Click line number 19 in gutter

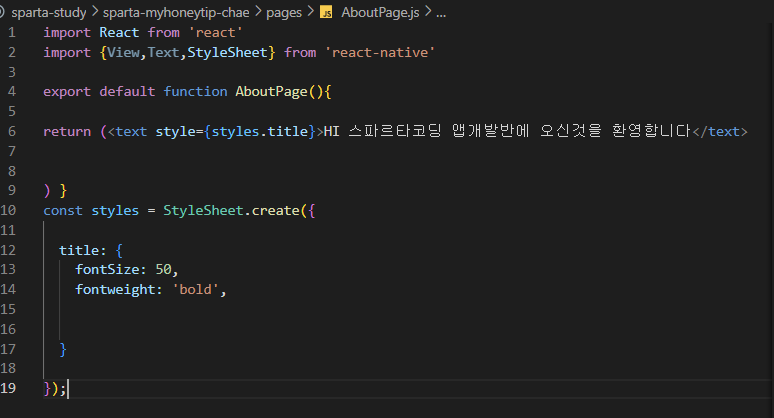[8, 388]
